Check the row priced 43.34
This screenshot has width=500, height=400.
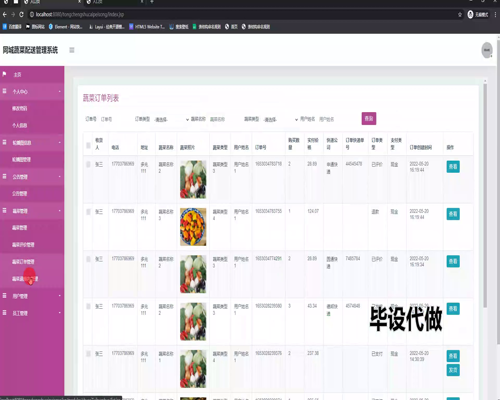pos(88,306)
